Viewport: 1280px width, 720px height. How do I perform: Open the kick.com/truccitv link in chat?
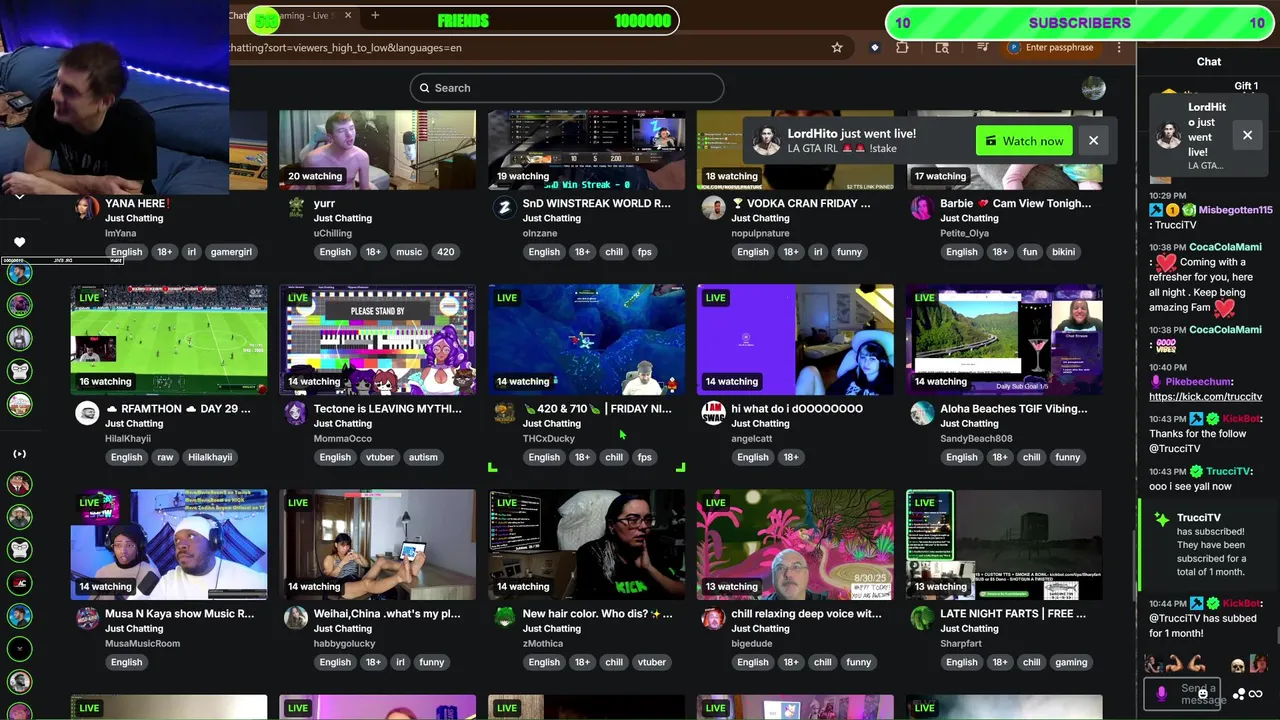tap(1205, 397)
